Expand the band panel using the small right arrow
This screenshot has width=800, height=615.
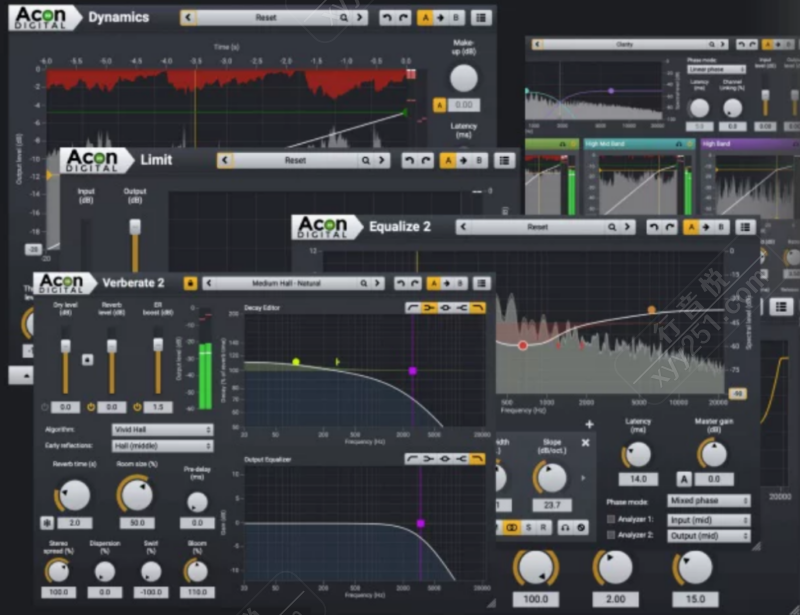click(x=583, y=478)
